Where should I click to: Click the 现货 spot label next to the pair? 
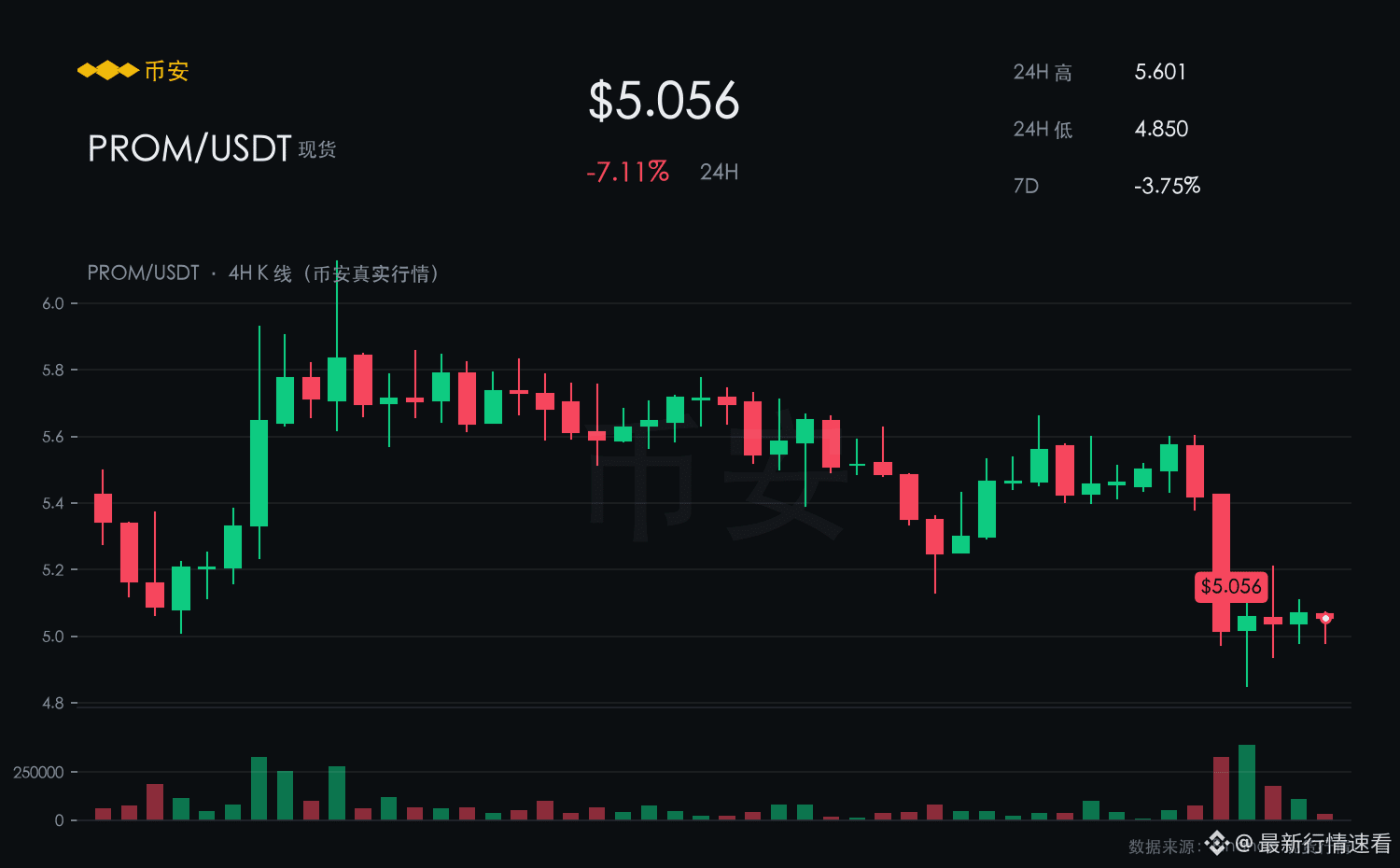tap(317, 149)
